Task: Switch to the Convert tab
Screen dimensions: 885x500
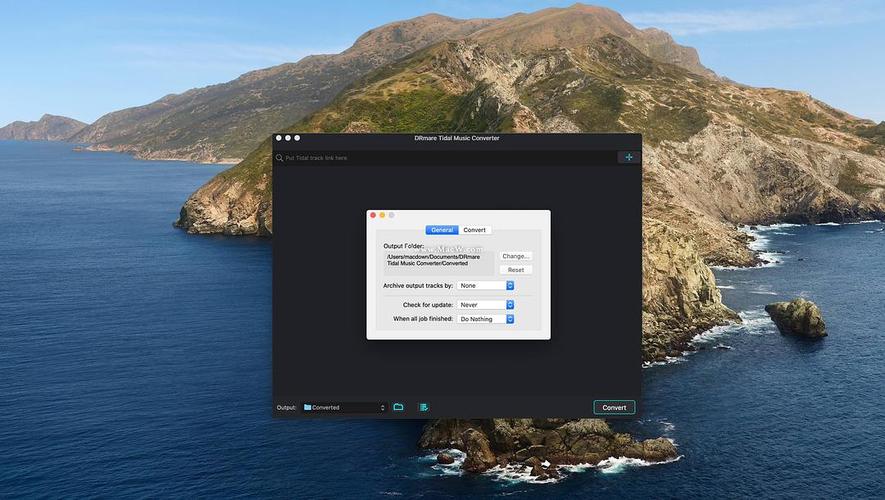Action: click(x=475, y=230)
